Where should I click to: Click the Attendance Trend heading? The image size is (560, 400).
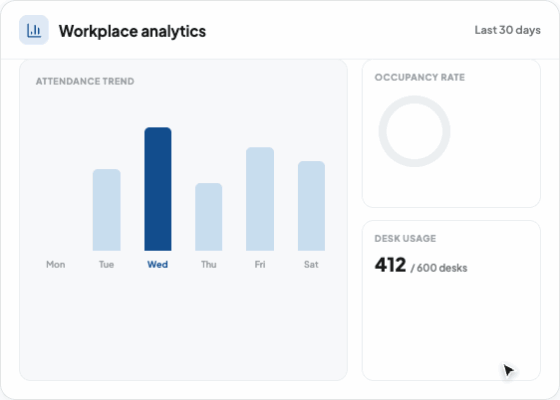85,81
